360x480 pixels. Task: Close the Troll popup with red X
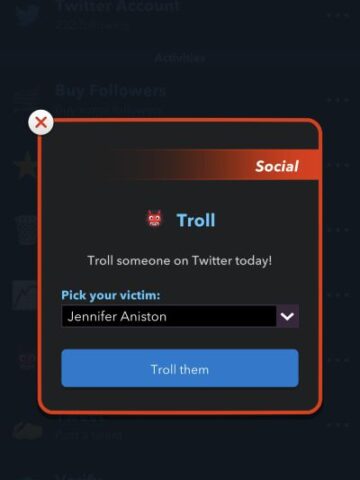41,122
